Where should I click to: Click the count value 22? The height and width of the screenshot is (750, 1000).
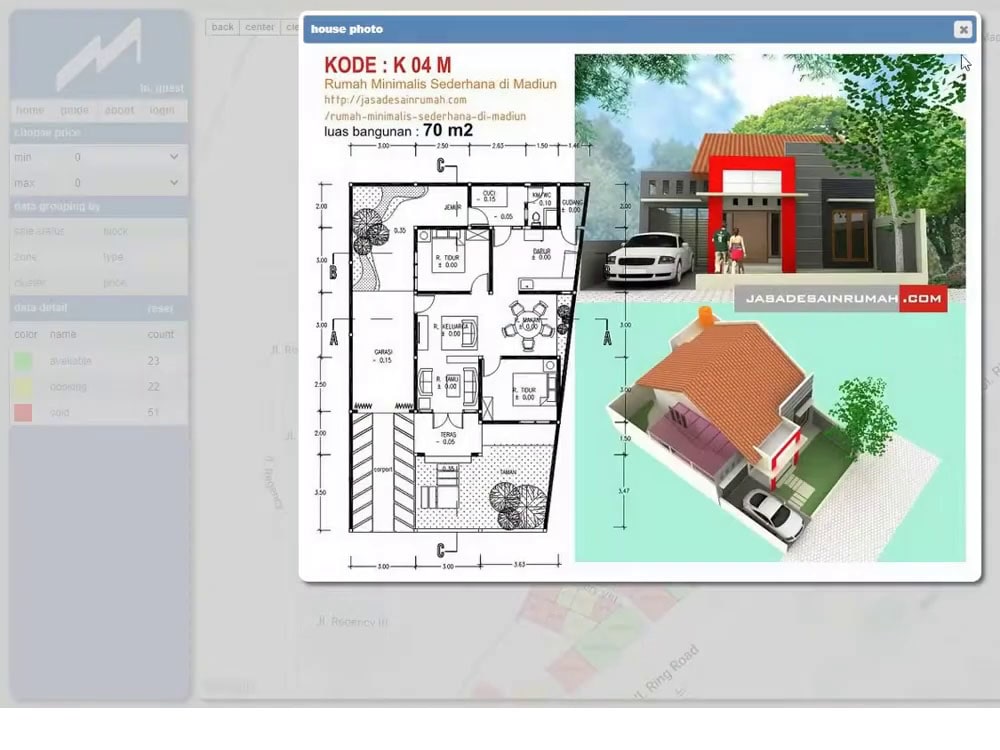[153, 387]
